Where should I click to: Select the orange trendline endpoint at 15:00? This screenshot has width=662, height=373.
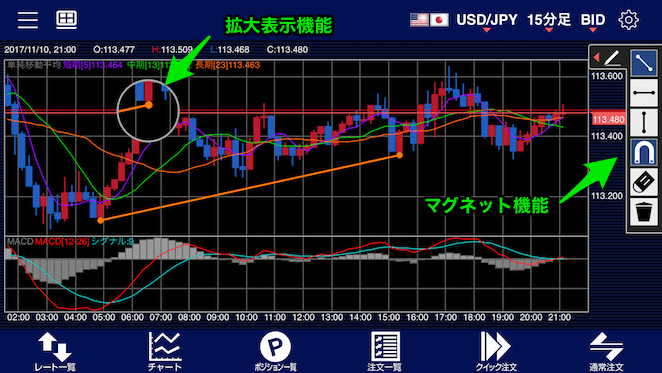[399, 155]
